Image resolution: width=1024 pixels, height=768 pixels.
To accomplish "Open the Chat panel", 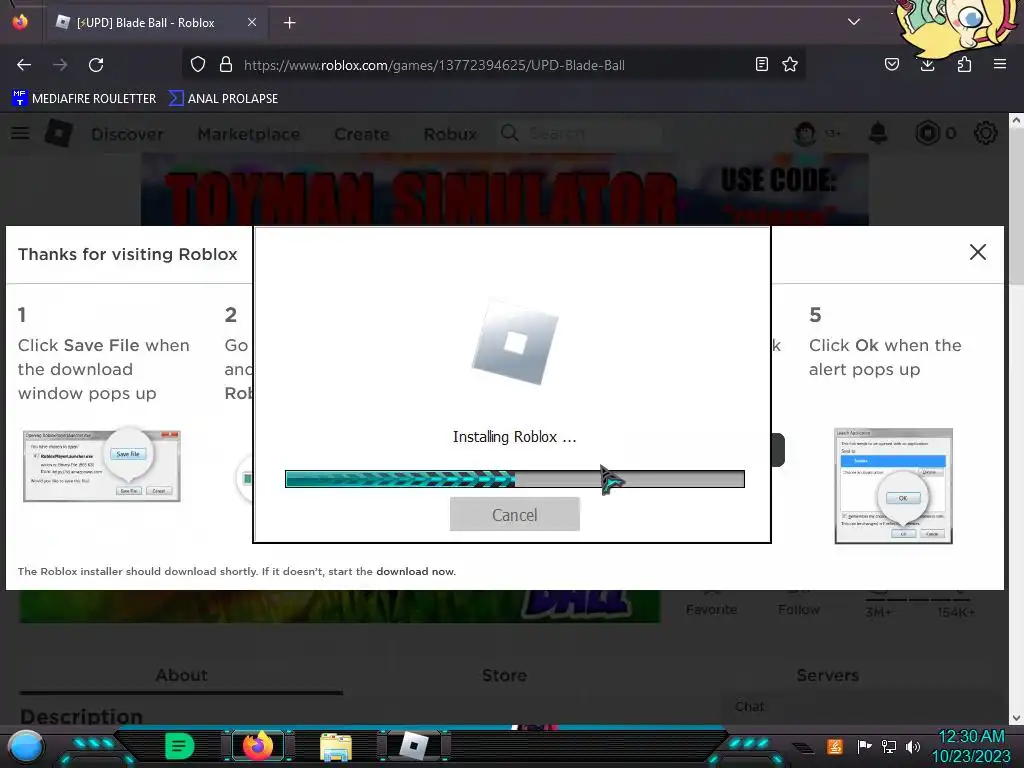I will click(x=749, y=707).
